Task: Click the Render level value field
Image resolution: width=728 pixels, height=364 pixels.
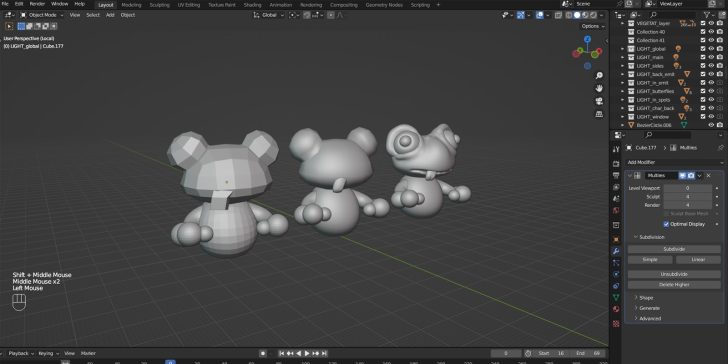Action: point(688,205)
